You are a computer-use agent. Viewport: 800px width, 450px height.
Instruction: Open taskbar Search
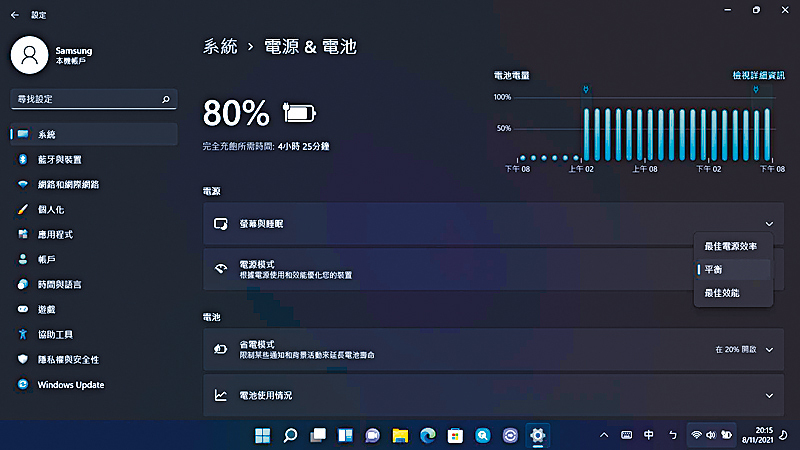[x=290, y=435]
